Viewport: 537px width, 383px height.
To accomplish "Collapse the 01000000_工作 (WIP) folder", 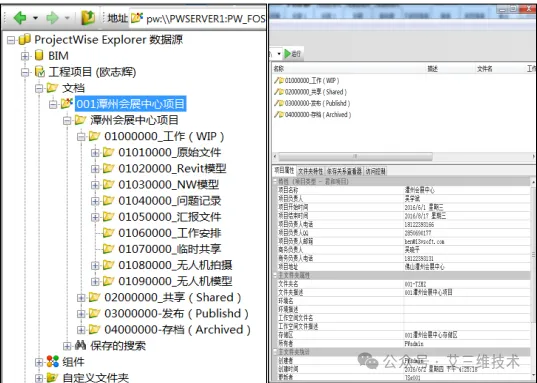I will [81, 137].
